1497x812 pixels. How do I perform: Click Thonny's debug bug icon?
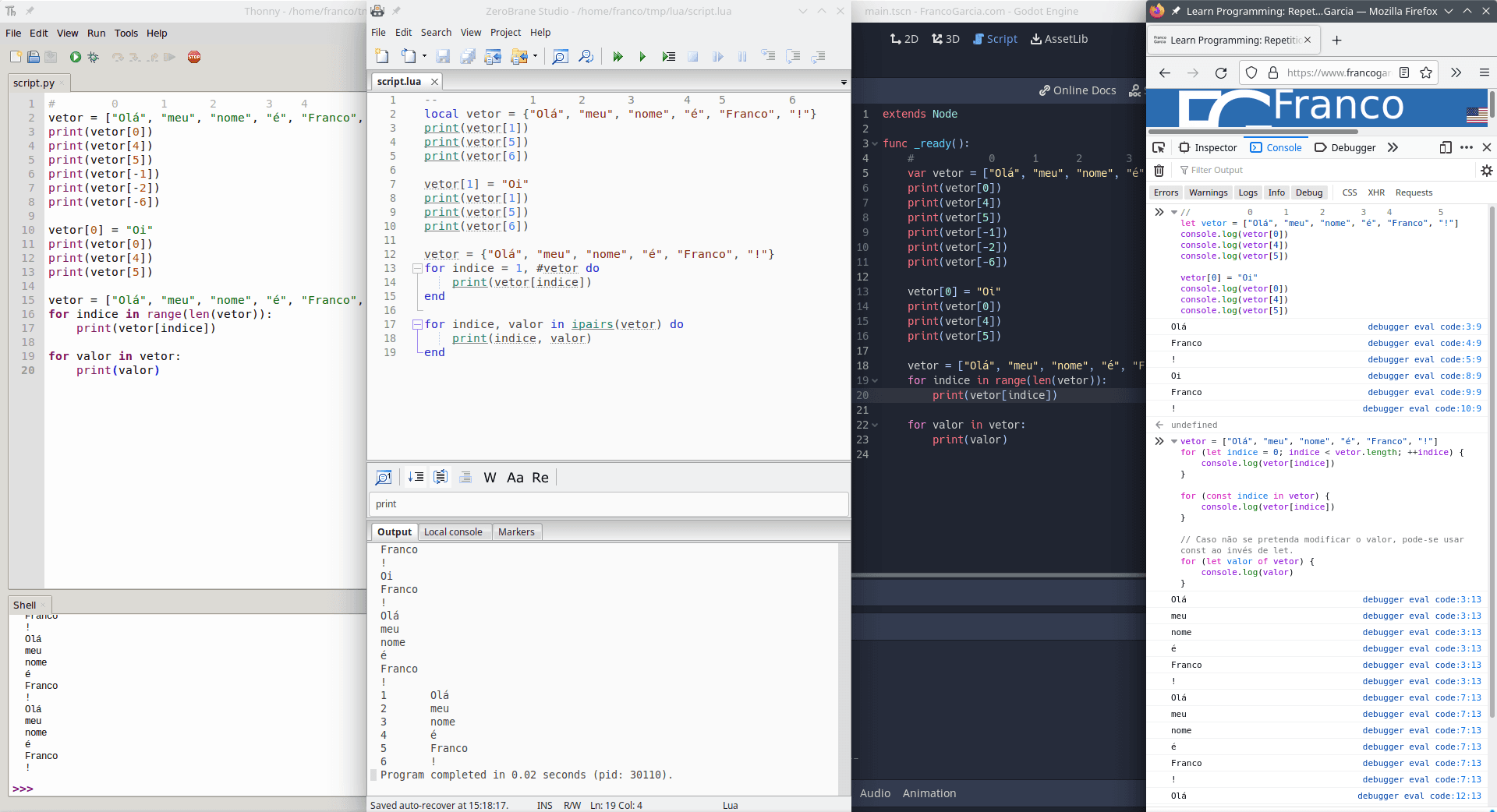[94, 57]
